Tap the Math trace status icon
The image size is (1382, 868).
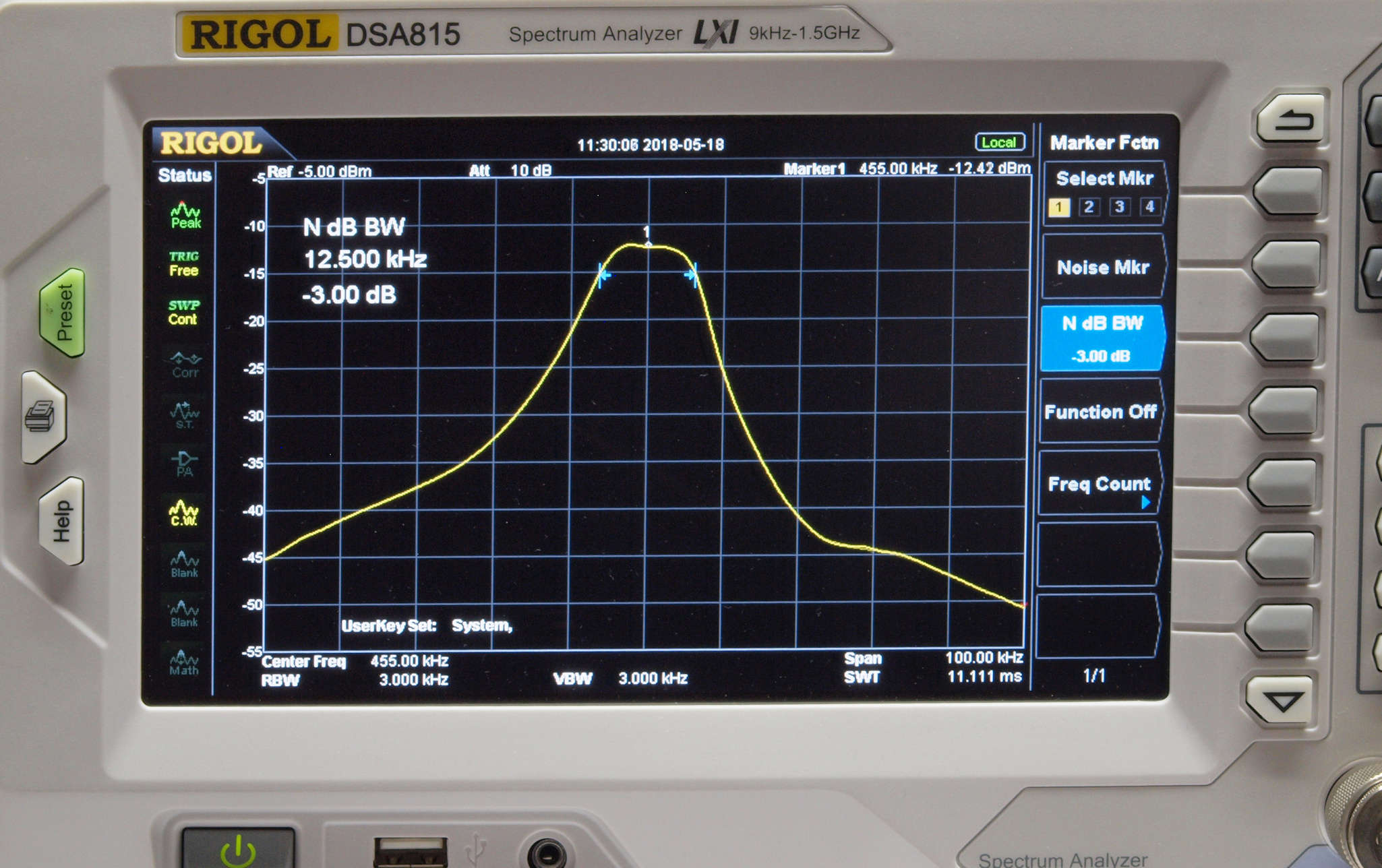click(183, 662)
